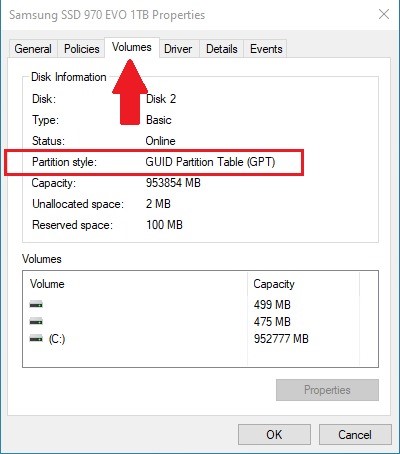Click the drive icon next to (C:)
Image resolution: width=400 pixels, height=454 pixels.
pyautogui.click(x=36, y=339)
